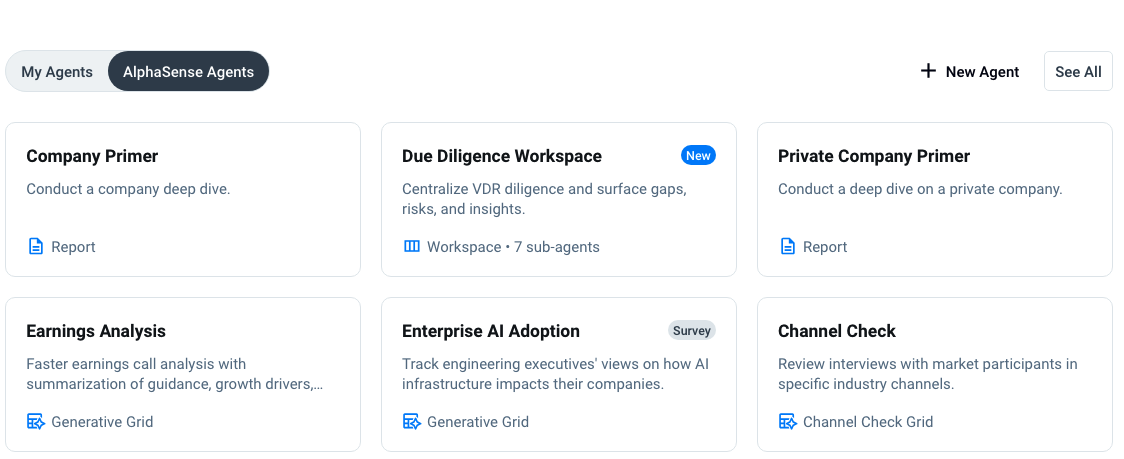Open the Due Diligence Workspace title
The image size is (1124, 459).
(x=502, y=156)
